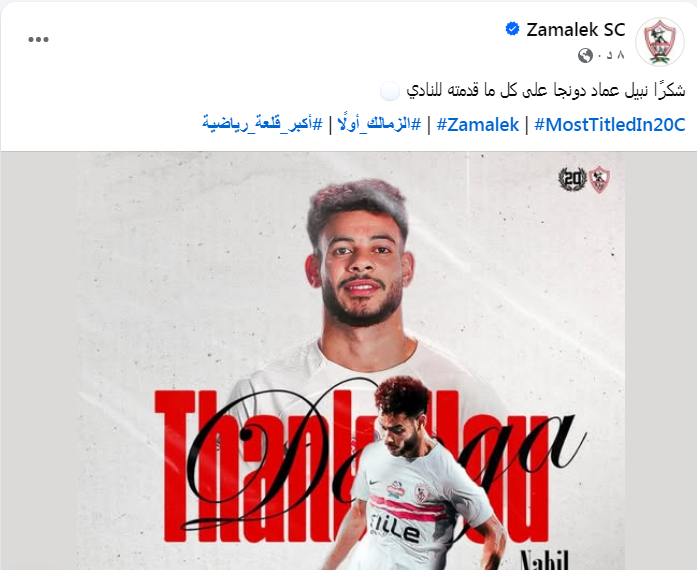The image size is (697, 570).
Task: Open the #Zamalek hashtag
Action: pos(478,124)
